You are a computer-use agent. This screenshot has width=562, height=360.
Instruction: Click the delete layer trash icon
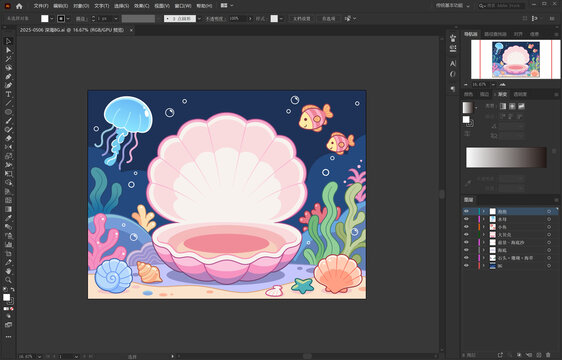click(548, 355)
